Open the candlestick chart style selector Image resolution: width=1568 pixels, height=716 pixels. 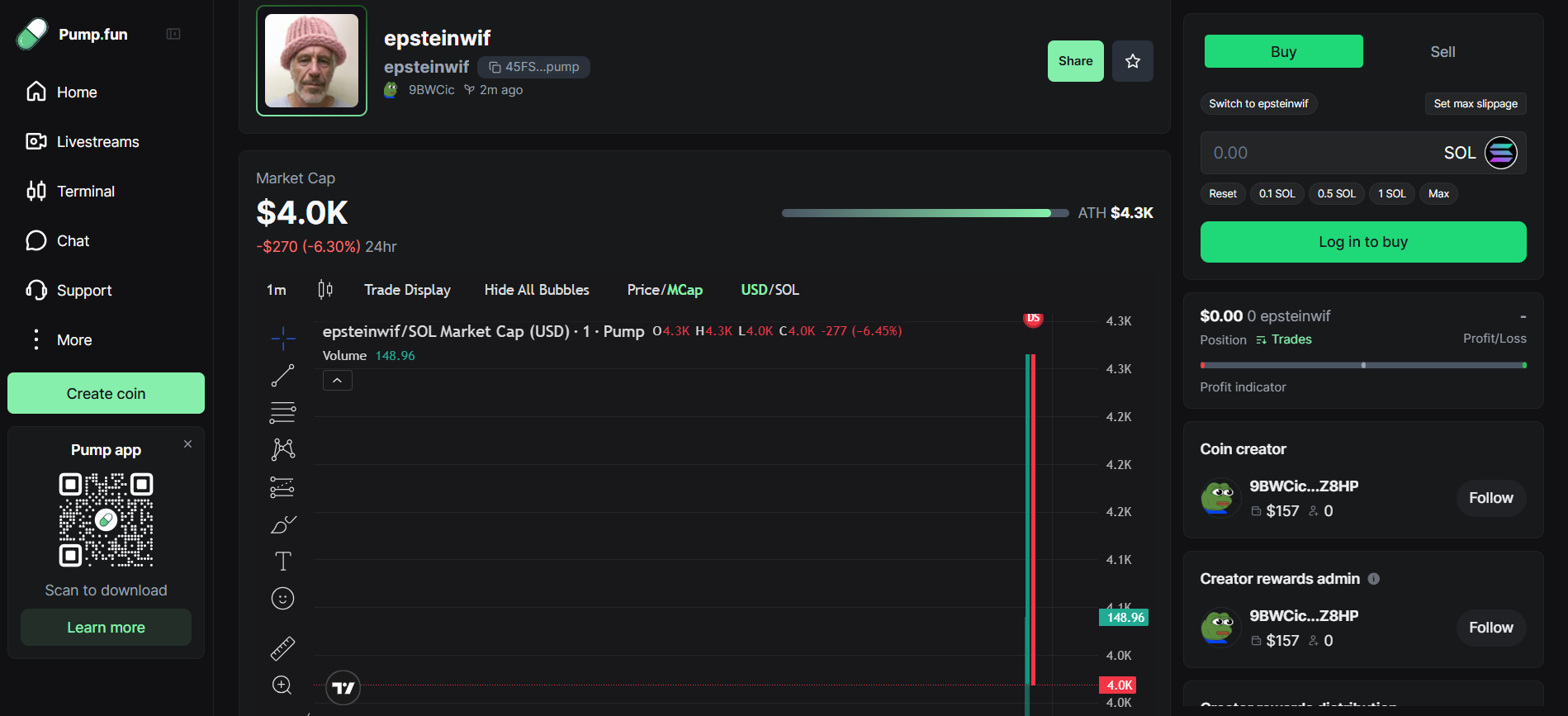tap(325, 289)
